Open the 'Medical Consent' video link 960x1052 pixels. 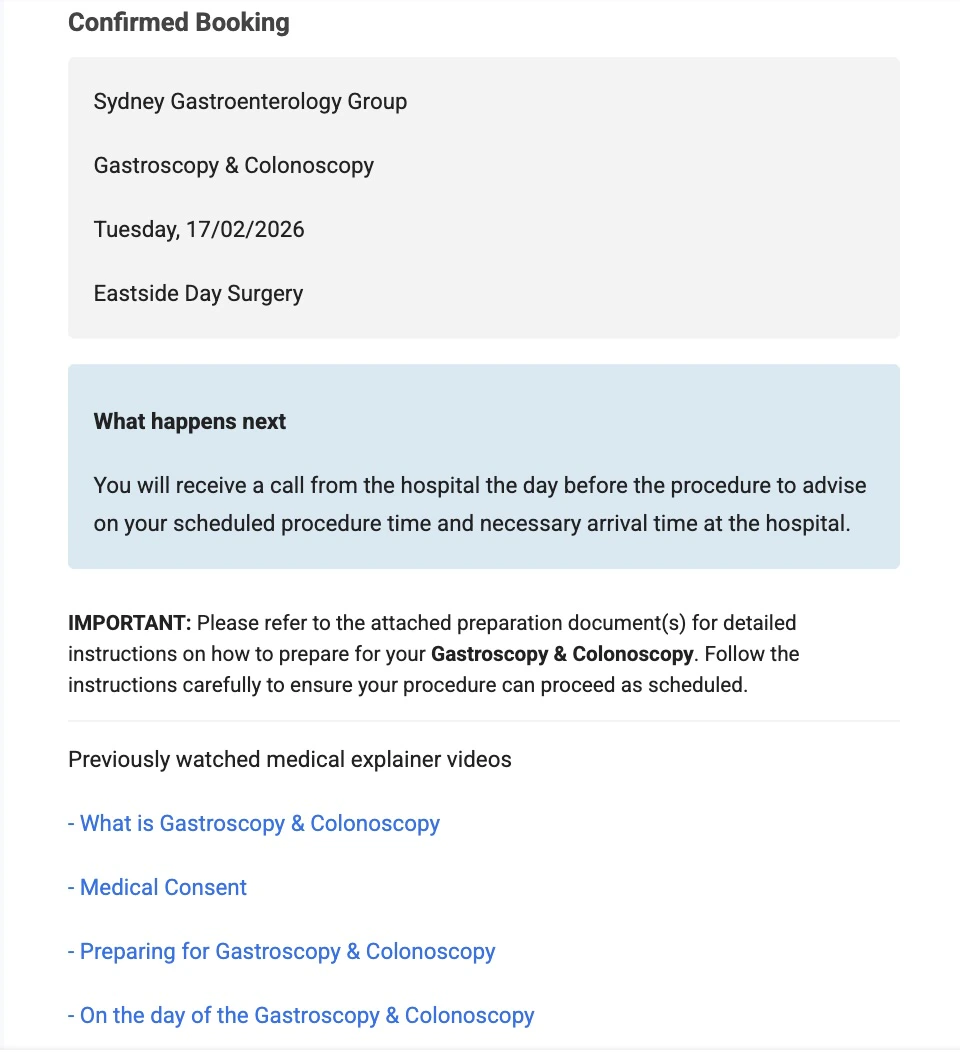[x=162, y=887]
